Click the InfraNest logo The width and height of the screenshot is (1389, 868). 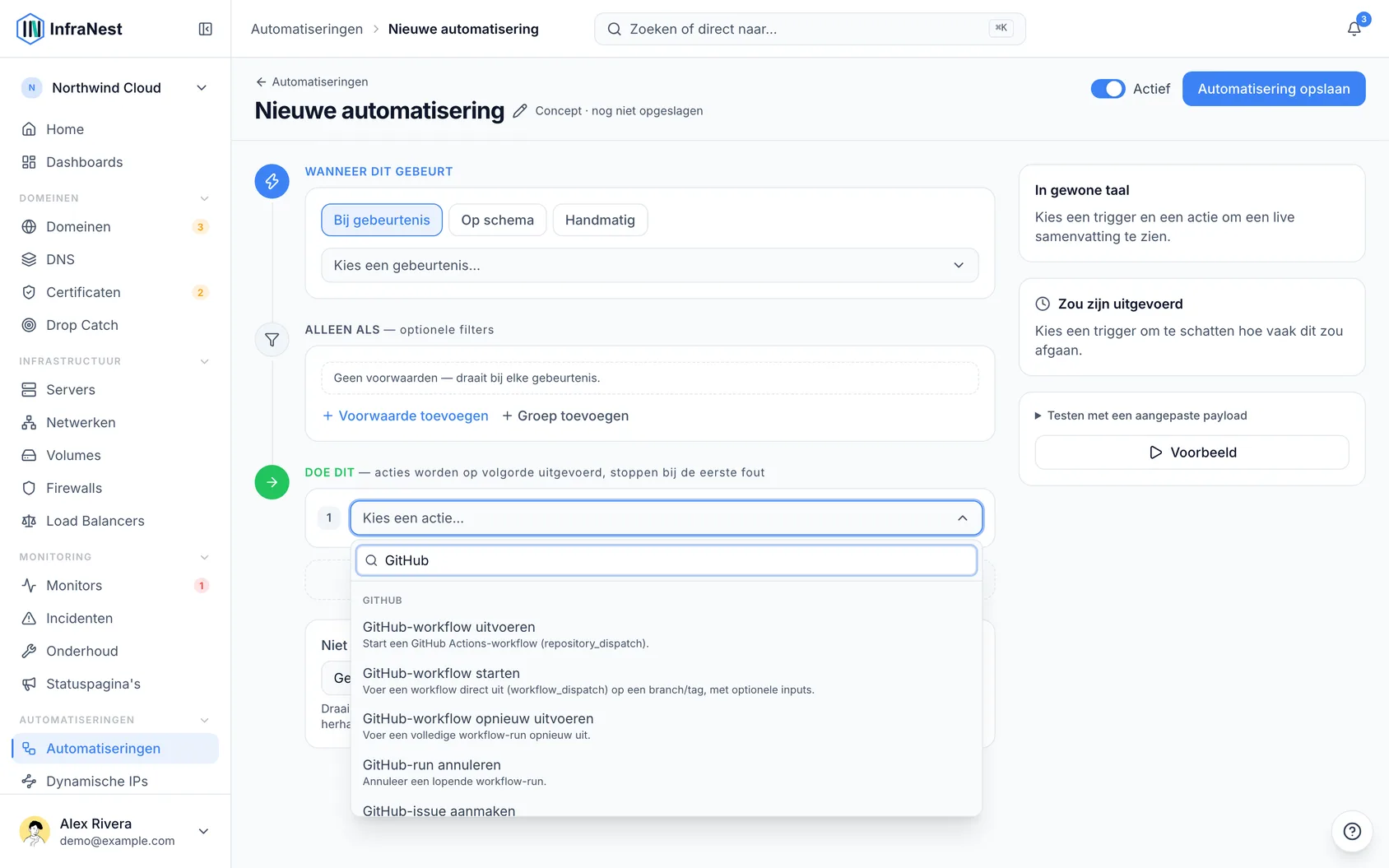click(x=69, y=29)
